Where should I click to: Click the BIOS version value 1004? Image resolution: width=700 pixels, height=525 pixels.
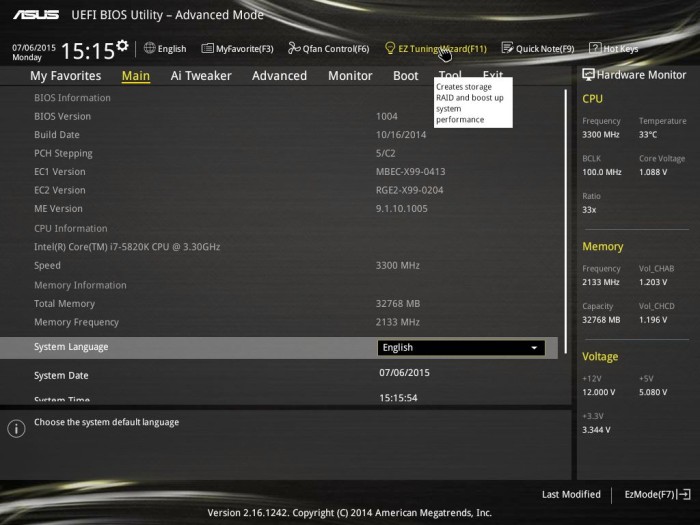(x=387, y=116)
